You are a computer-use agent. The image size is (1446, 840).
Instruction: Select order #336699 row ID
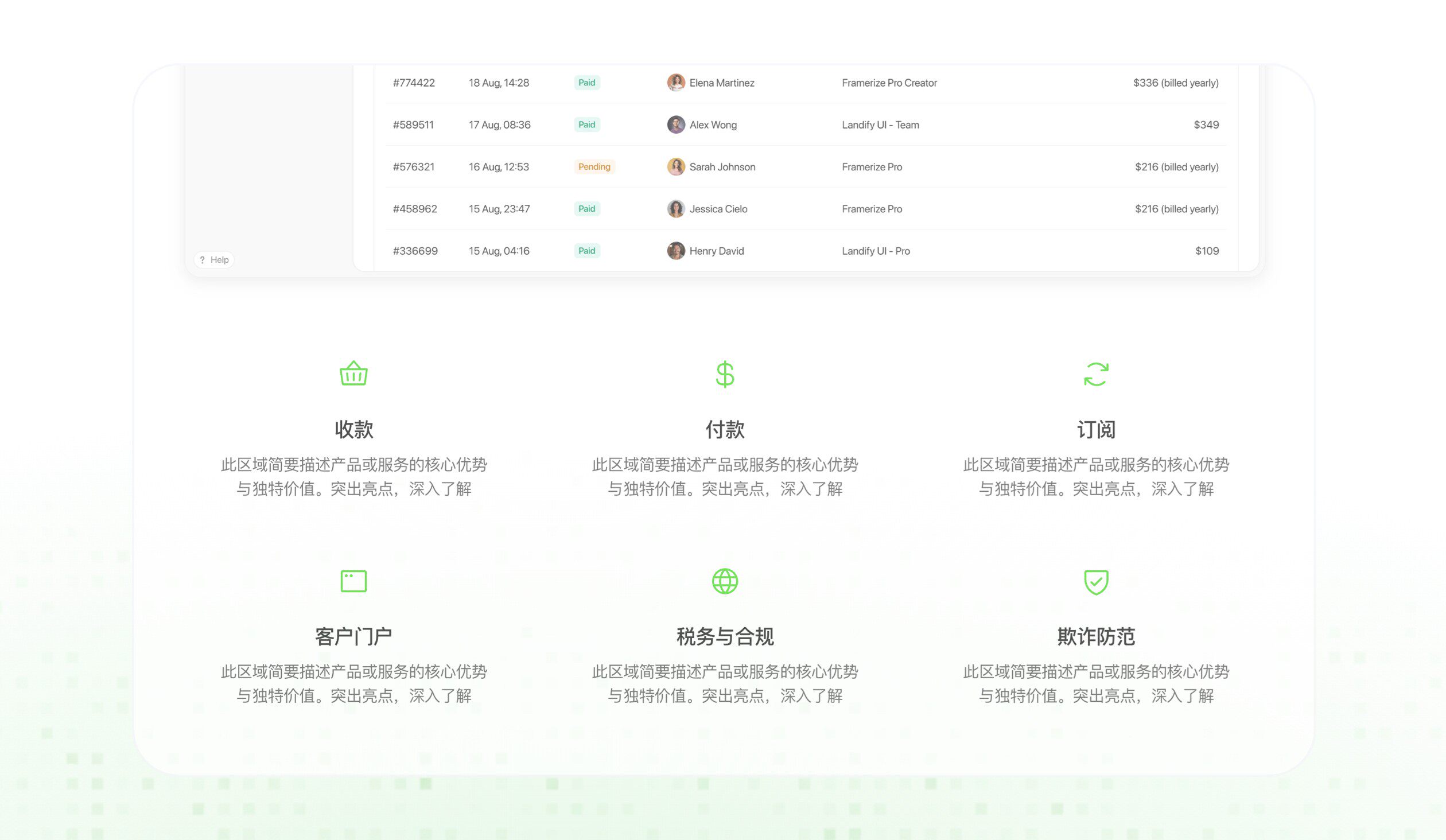pyautogui.click(x=415, y=251)
